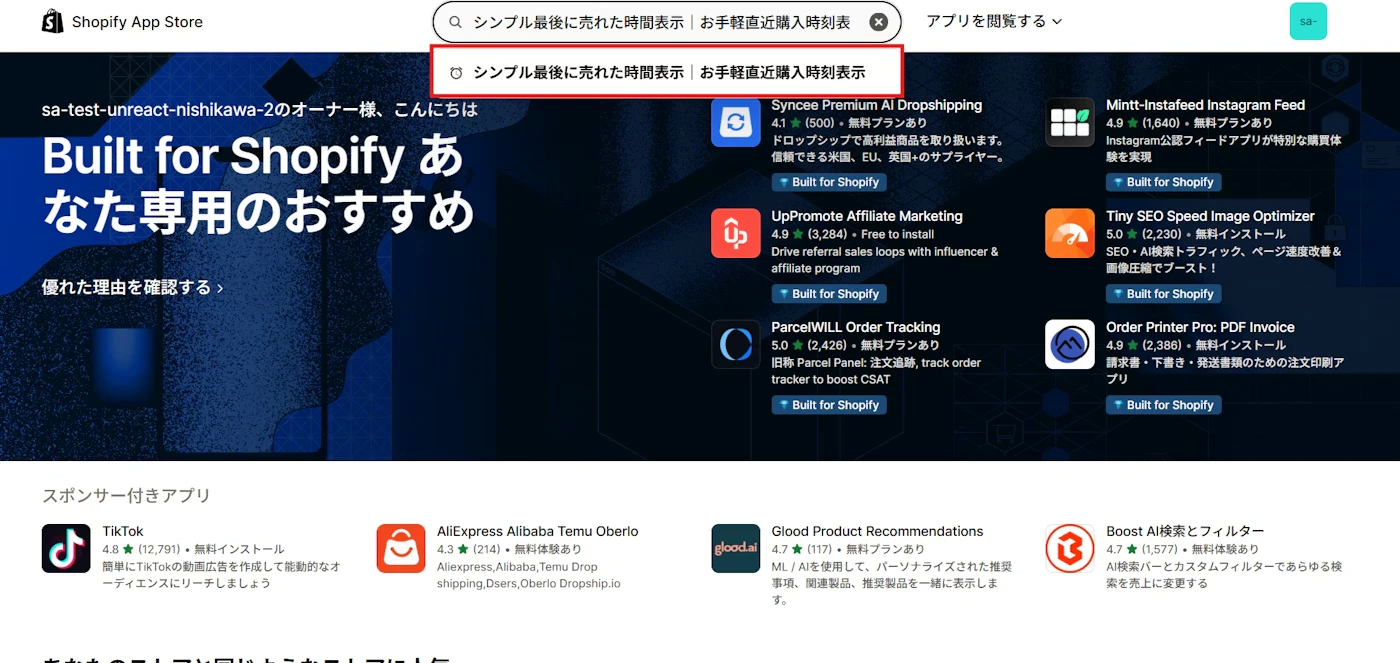Open the Glood Product Recommendations app icon
The width and height of the screenshot is (1400, 663).
click(x=735, y=548)
